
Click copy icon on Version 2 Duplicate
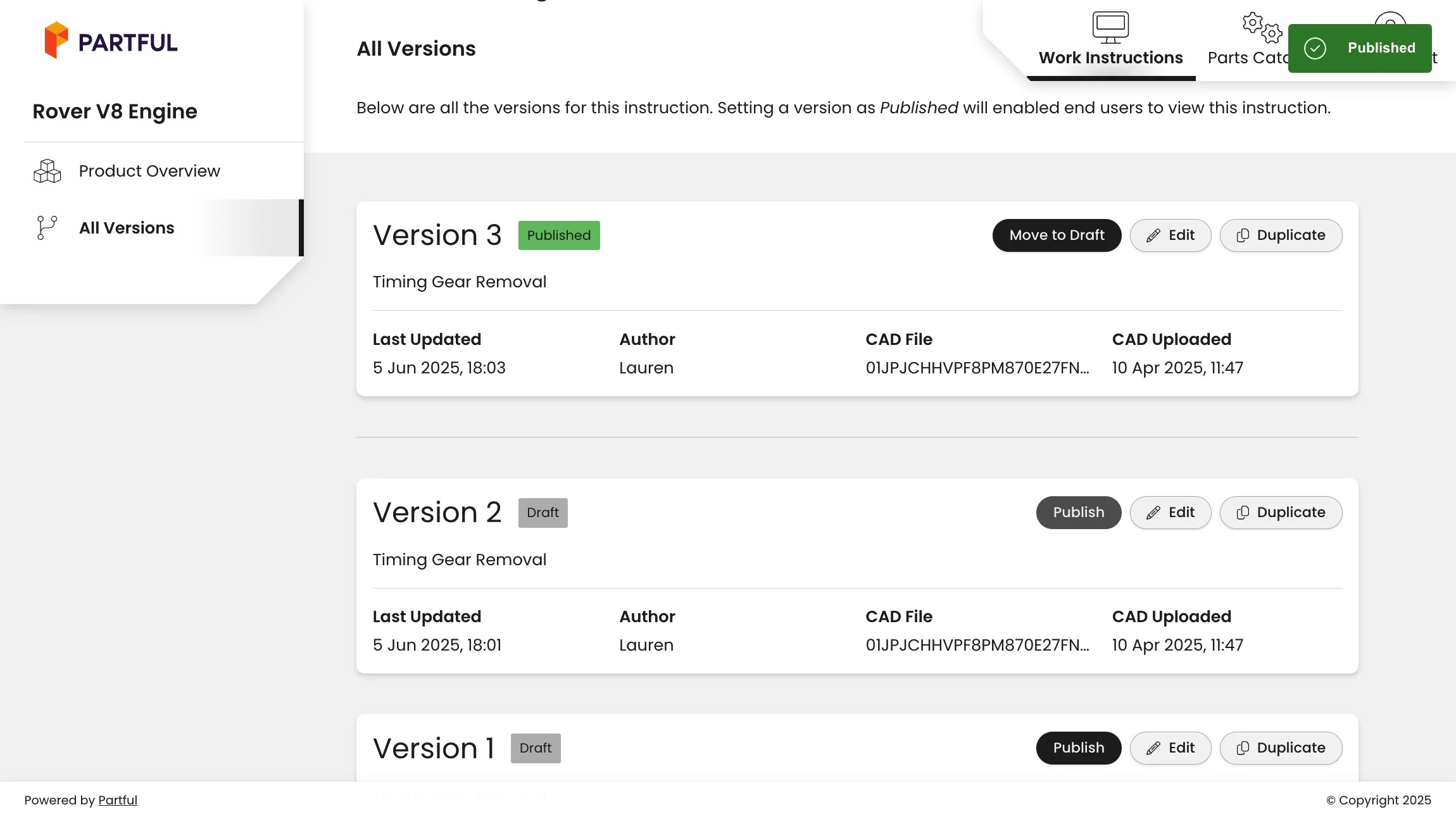(1243, 513)
